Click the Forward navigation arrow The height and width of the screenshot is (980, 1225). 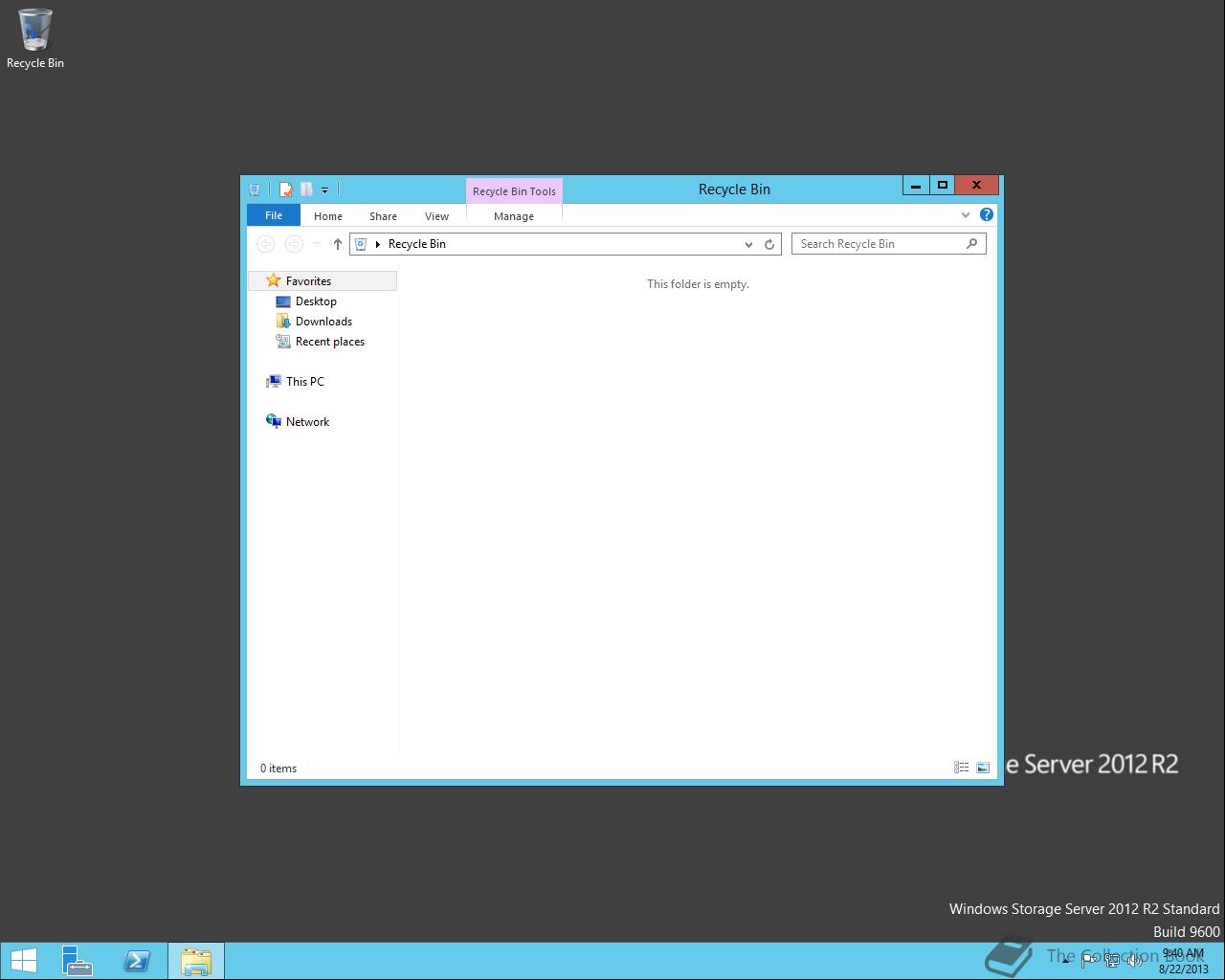point(294,244)
